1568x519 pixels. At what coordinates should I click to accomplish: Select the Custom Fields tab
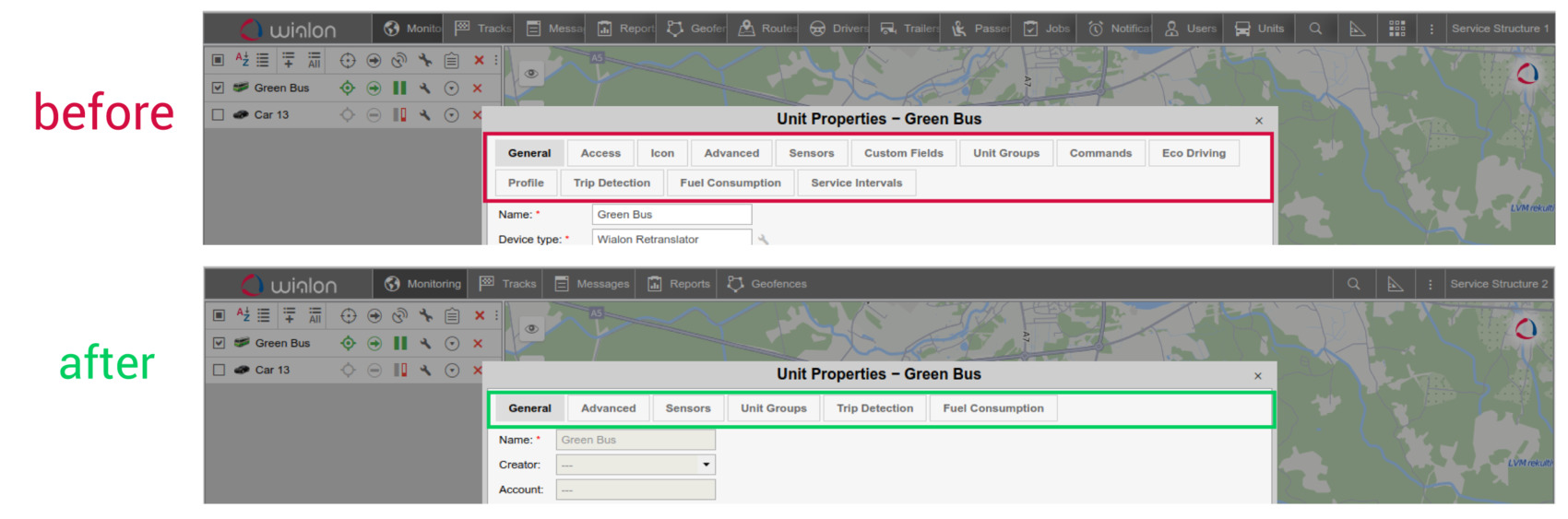click(x=903, y=153)
